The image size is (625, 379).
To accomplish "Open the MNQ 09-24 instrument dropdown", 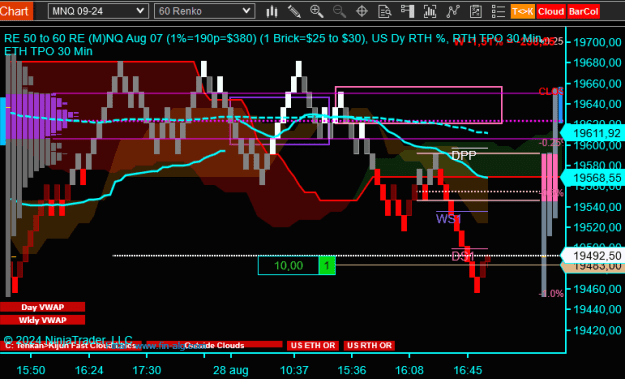I will (98, 11).
